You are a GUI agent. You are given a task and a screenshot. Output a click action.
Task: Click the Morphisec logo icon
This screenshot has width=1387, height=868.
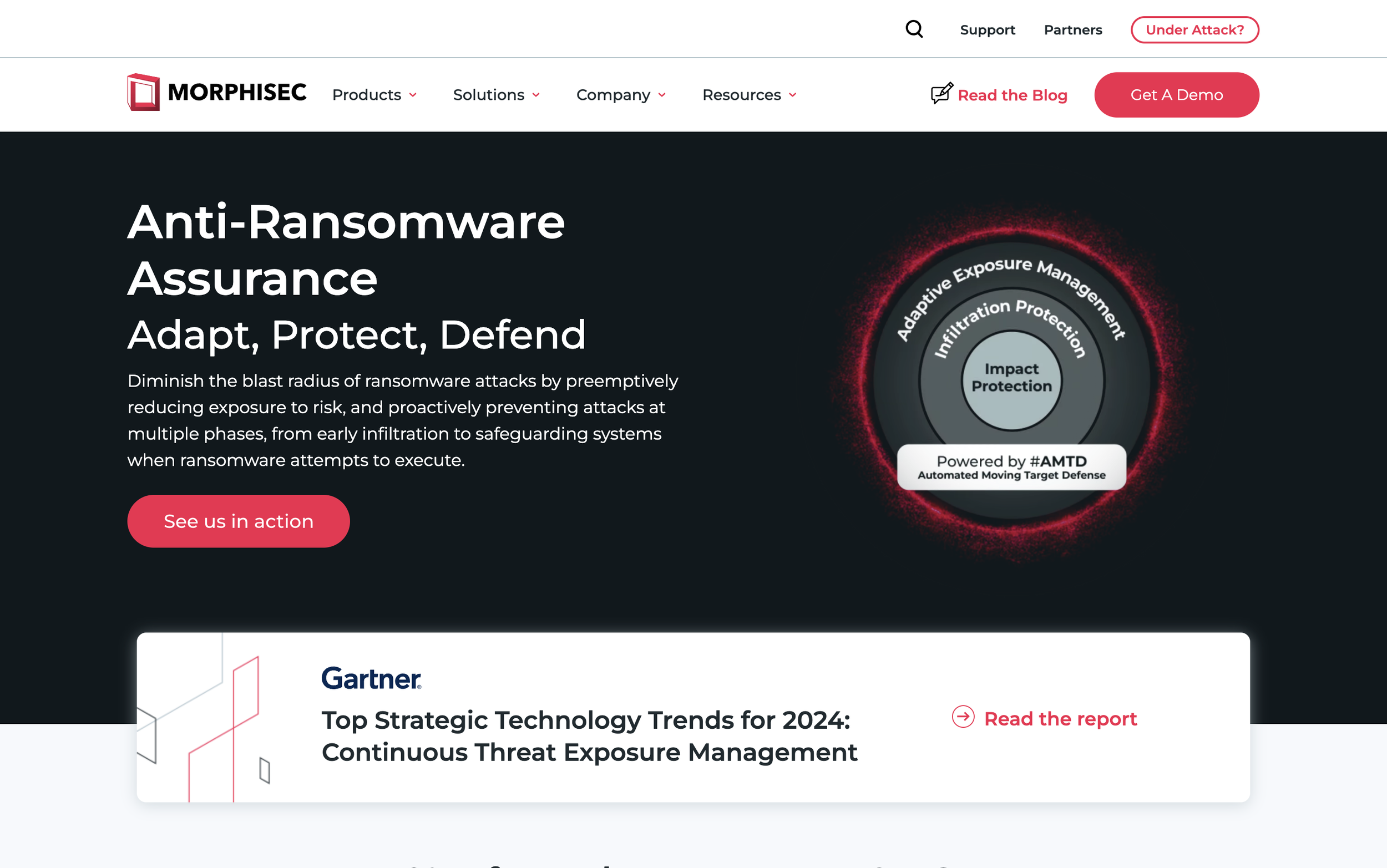[x=143, y=93]
